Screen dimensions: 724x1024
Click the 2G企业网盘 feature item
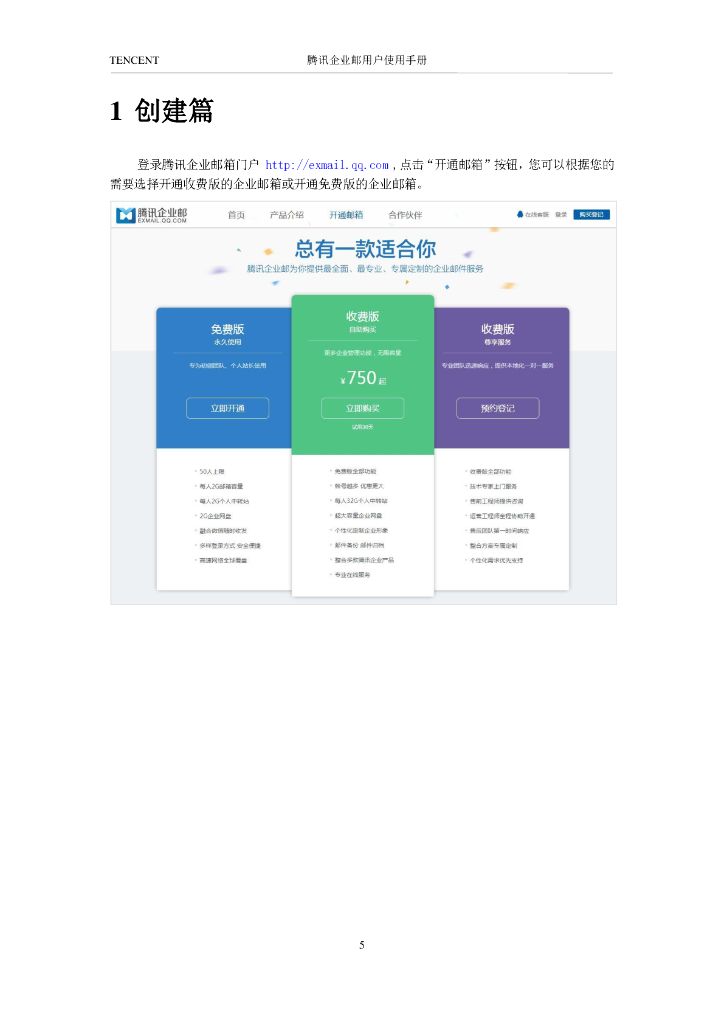point(215,516)
